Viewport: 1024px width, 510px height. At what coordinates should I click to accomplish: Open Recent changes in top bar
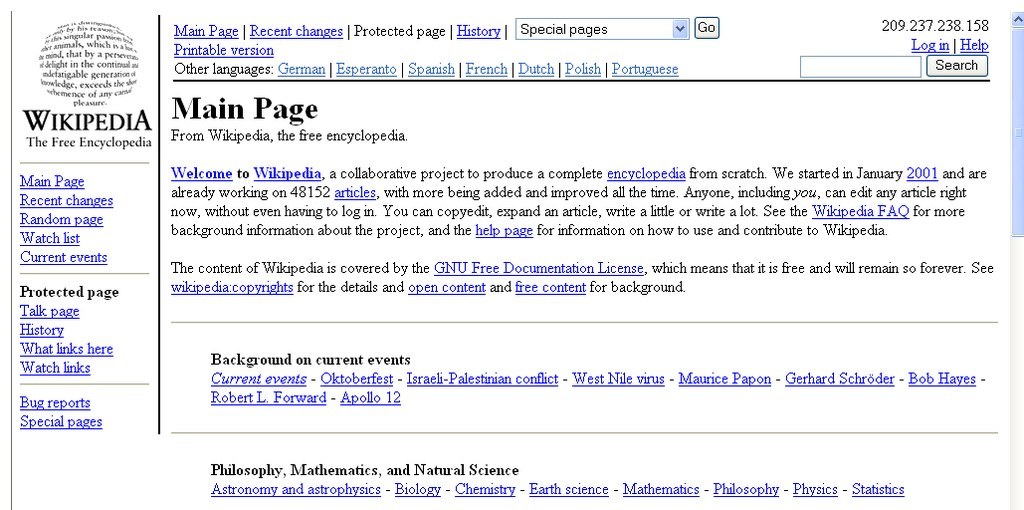(296, 31)
